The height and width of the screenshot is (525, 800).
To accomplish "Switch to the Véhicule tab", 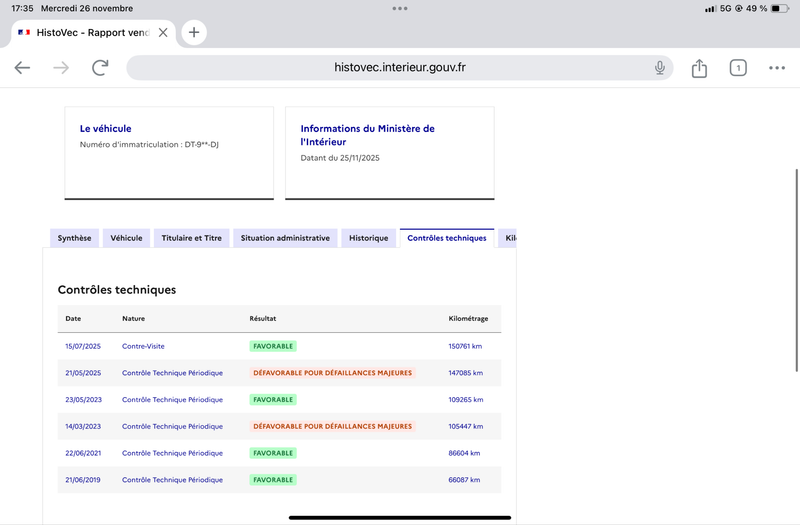I will click(x=126, y=238).
